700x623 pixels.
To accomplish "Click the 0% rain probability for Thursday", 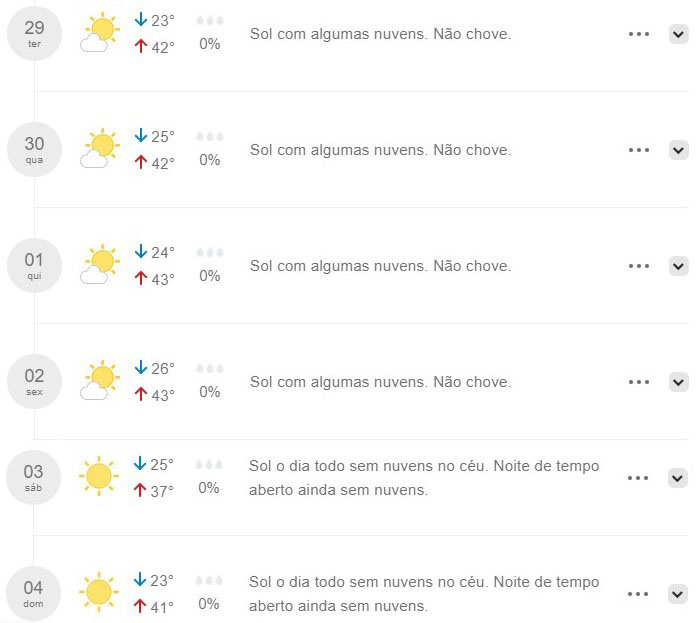I will pos(210,276).
